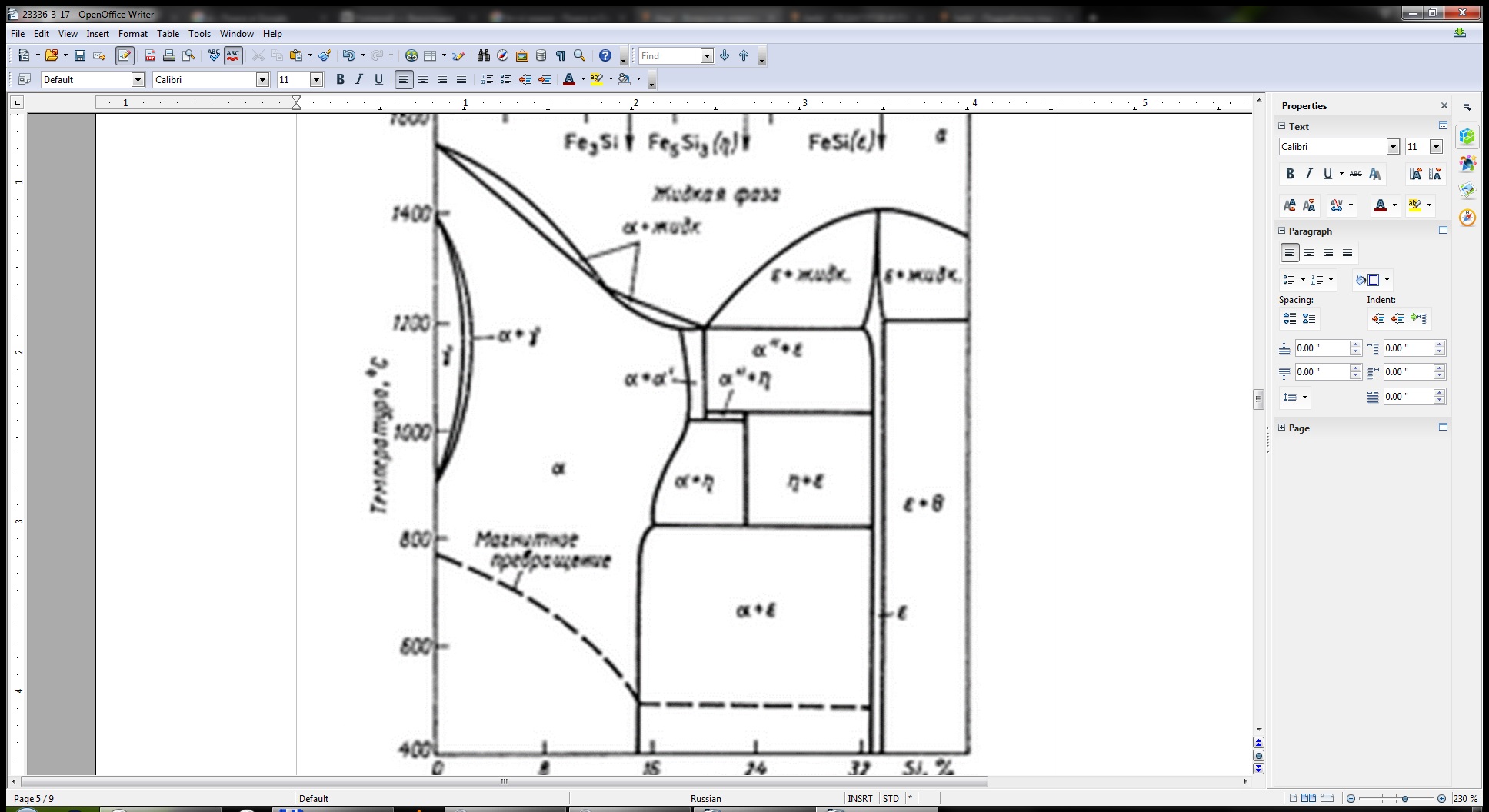Export directly as PDF
The width and height of the screenshot is (1489, 812).
click(150, 55)
